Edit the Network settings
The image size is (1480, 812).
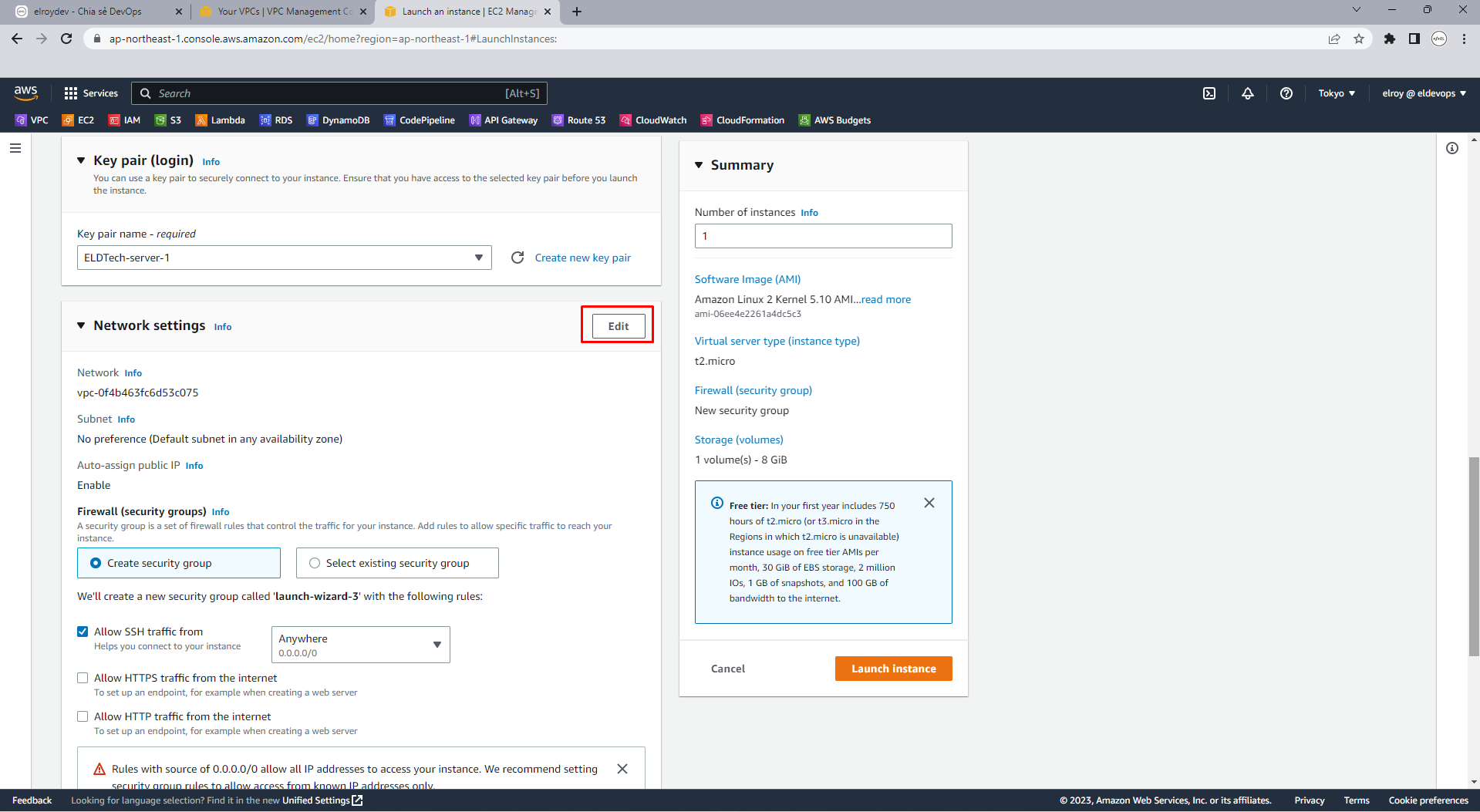pos(619,326)
